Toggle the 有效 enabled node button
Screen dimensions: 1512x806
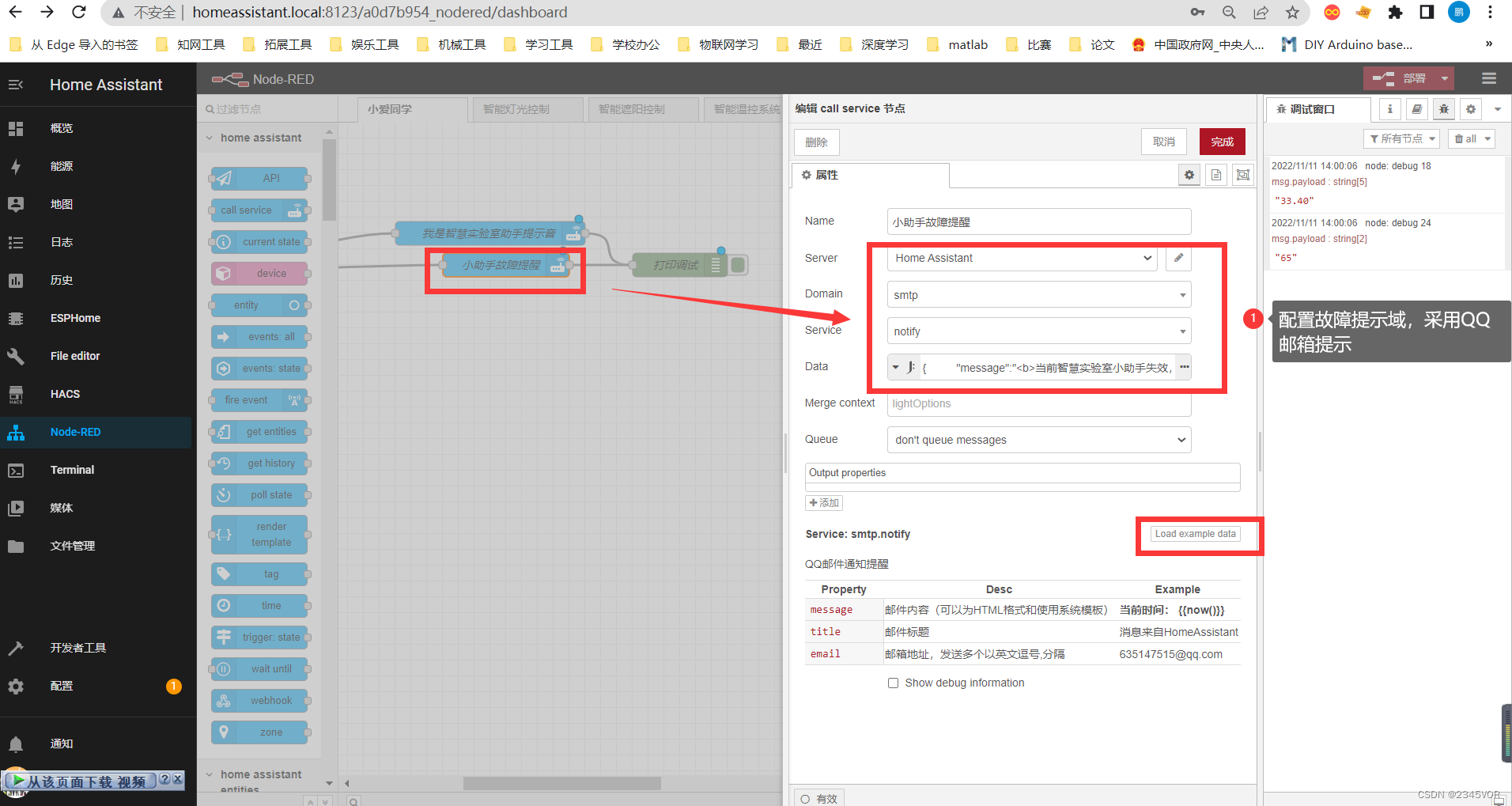818,797
